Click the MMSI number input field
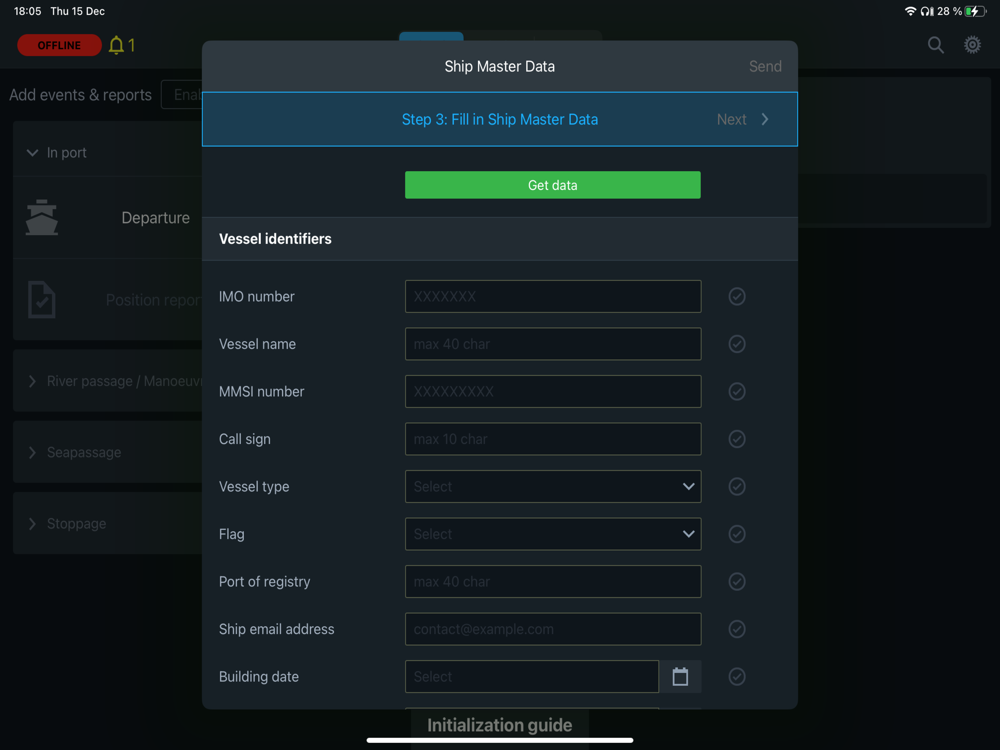The width and height of the screenshot is (1000, 750). 553,392
